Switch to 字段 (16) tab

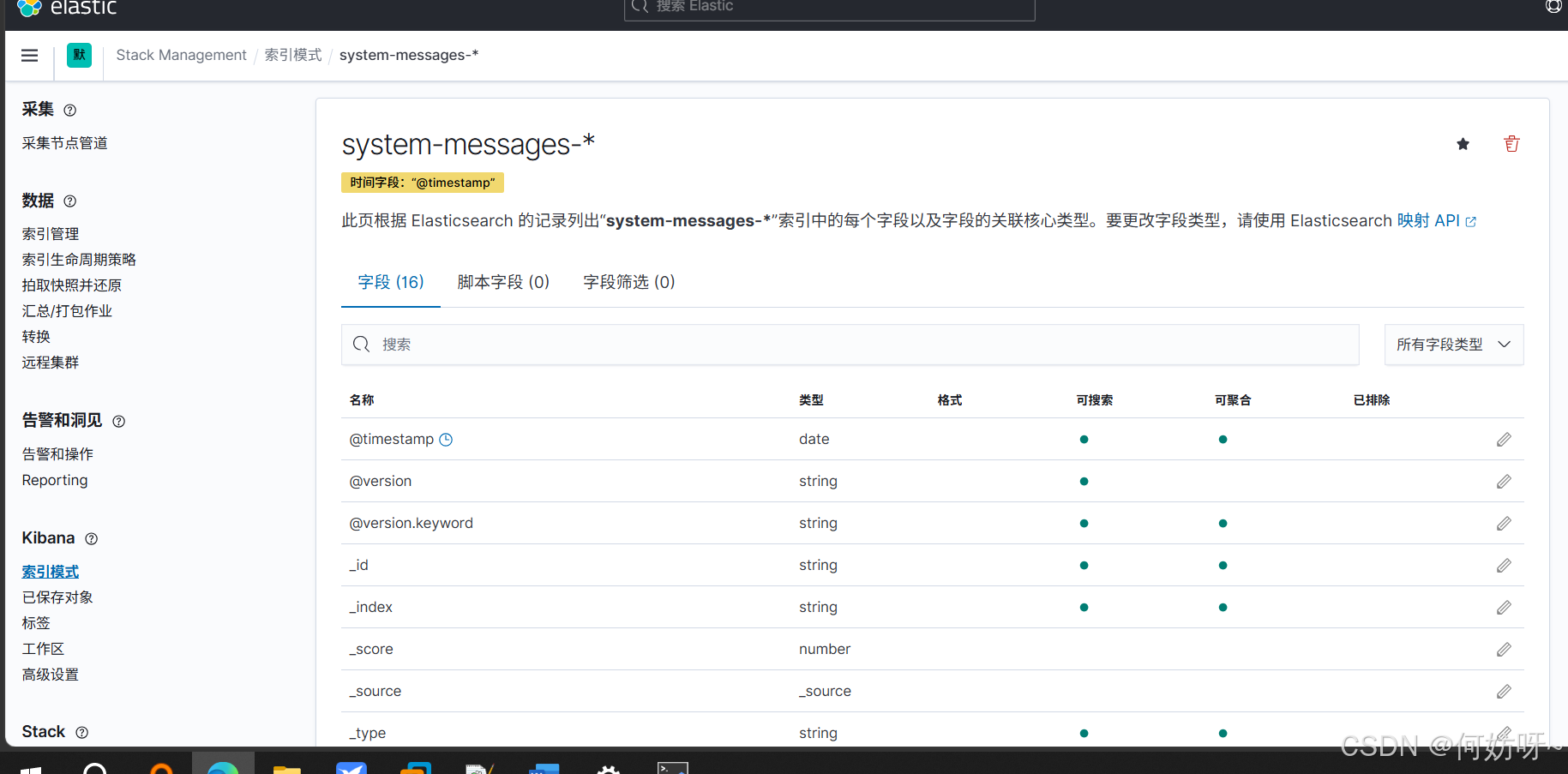pos(391,283)
